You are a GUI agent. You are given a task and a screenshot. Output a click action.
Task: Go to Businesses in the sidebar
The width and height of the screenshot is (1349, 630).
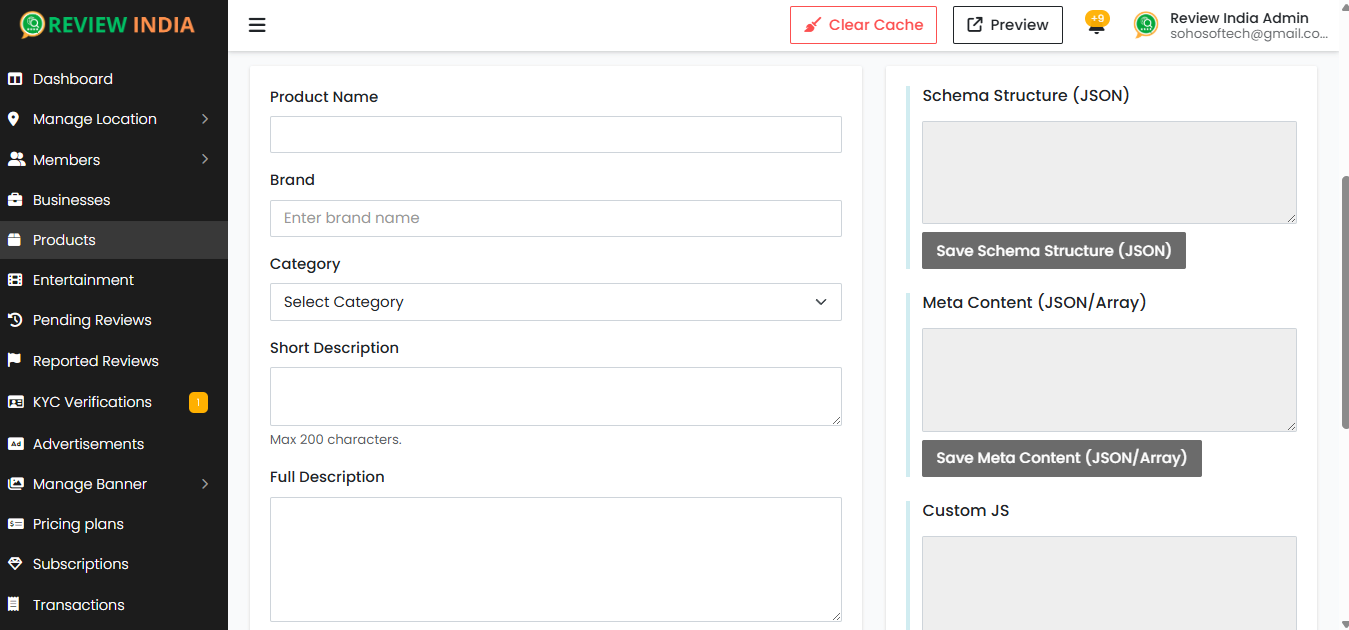coord(114,200)
